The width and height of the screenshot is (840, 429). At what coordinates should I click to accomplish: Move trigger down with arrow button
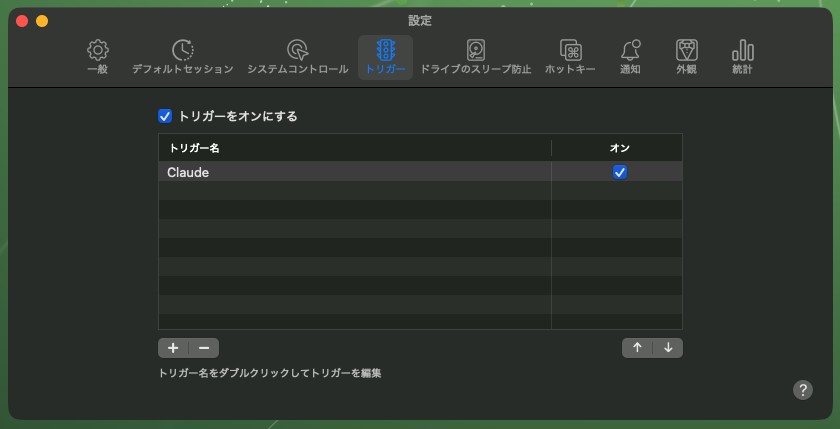tap(668, 348)
